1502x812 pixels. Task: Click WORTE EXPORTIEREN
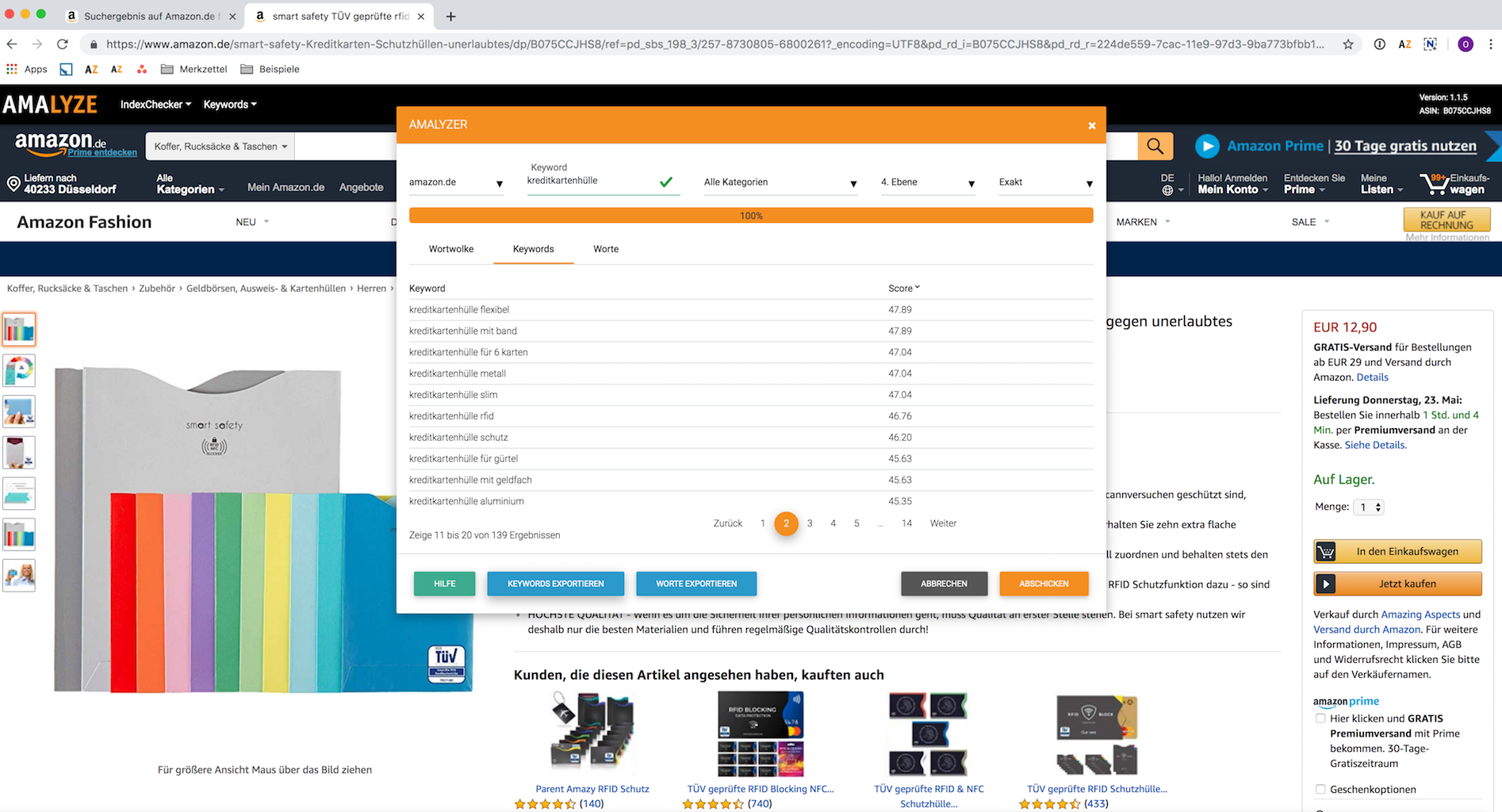tap(696, 584)
